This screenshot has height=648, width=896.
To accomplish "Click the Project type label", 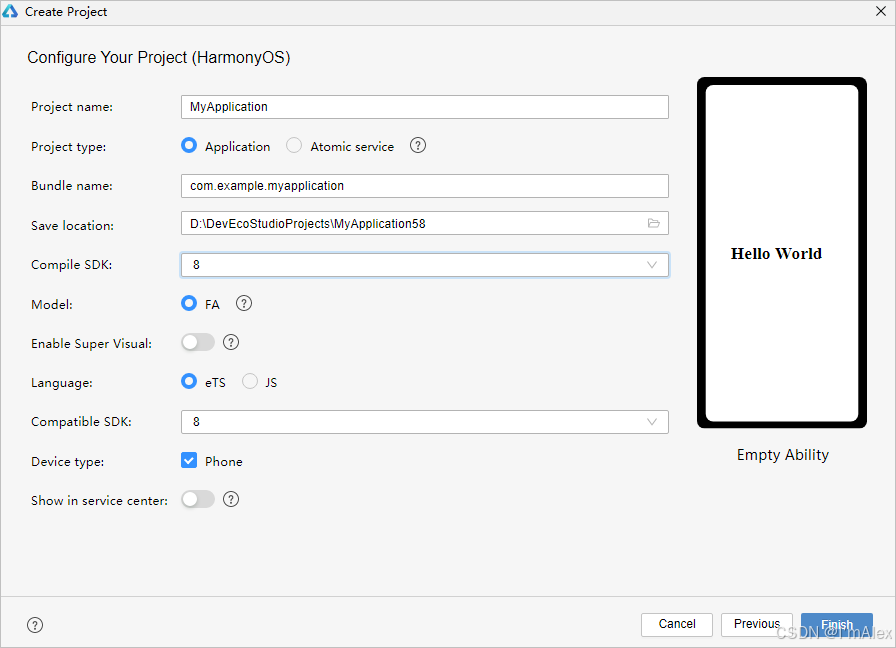I will coord(69,147).
